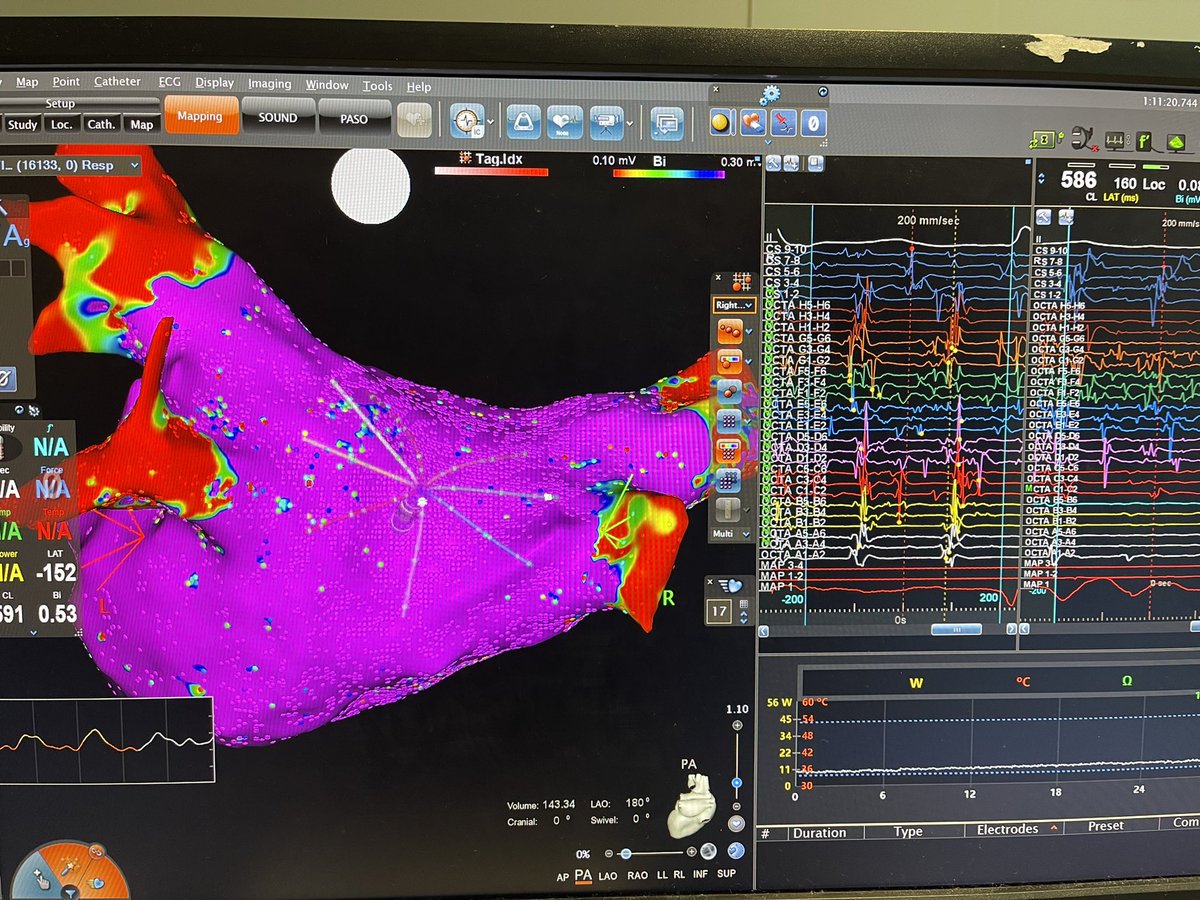Select the RAO view

(x=637, y=877)
